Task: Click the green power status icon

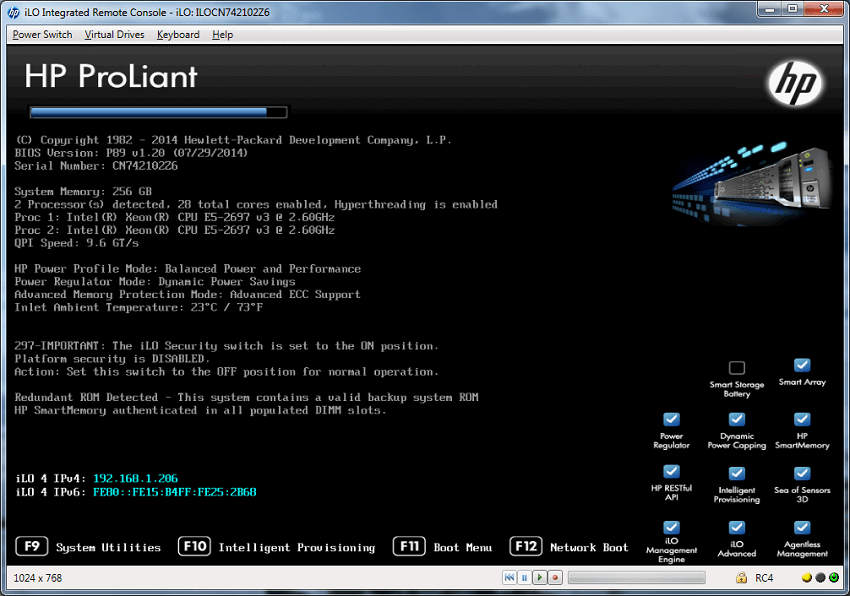Action: coord(834,578)
